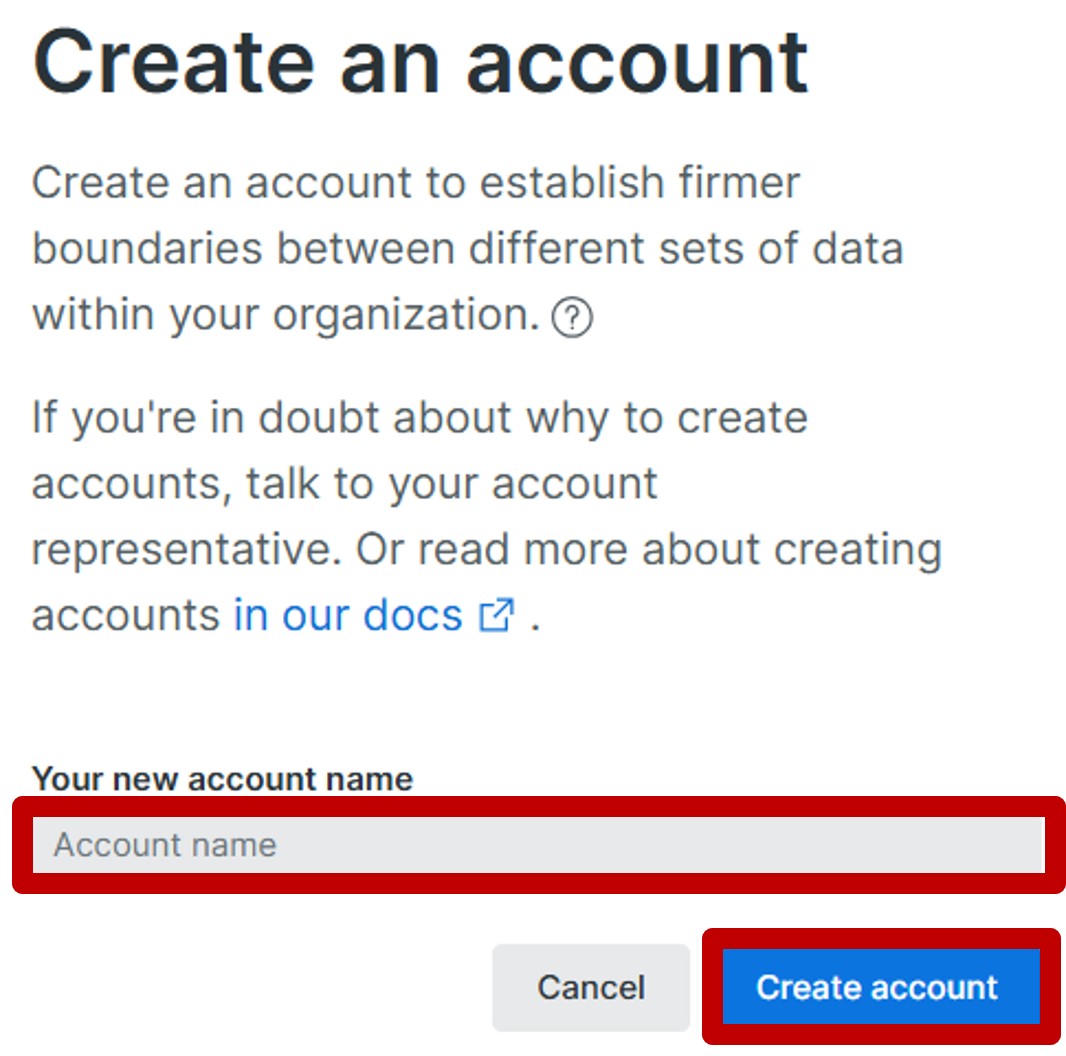Click the "Your new account name" label
The width and height of the screenshot is (1066, 1056).
(222, 779)
